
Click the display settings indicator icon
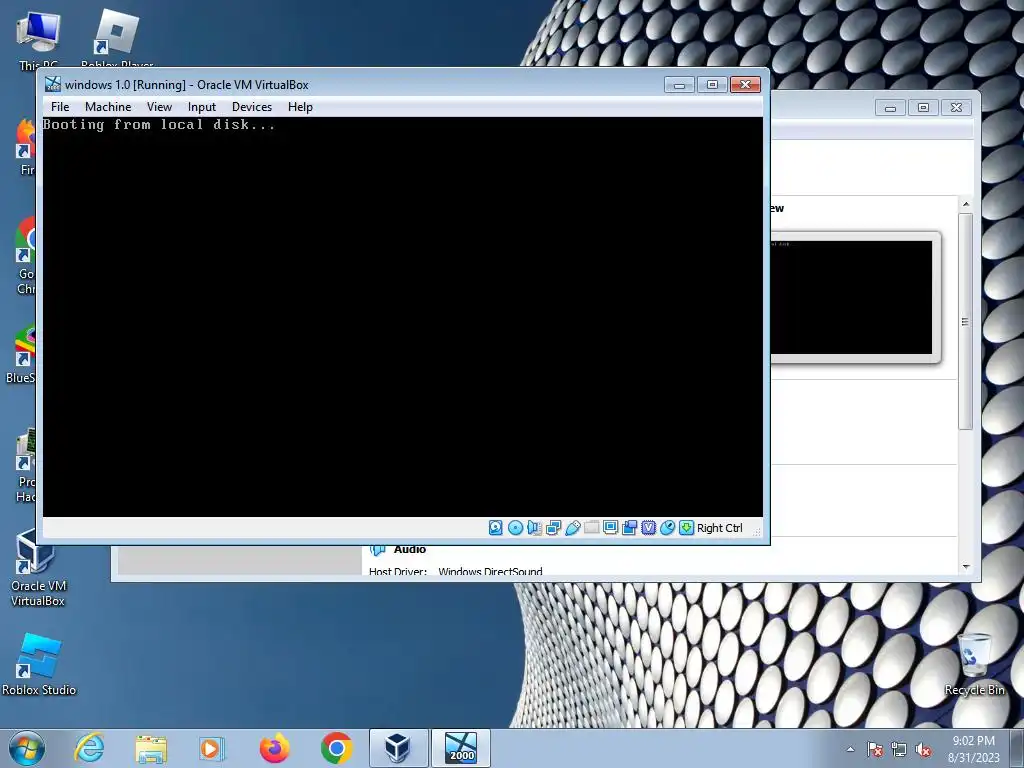(x=611, y=528)
